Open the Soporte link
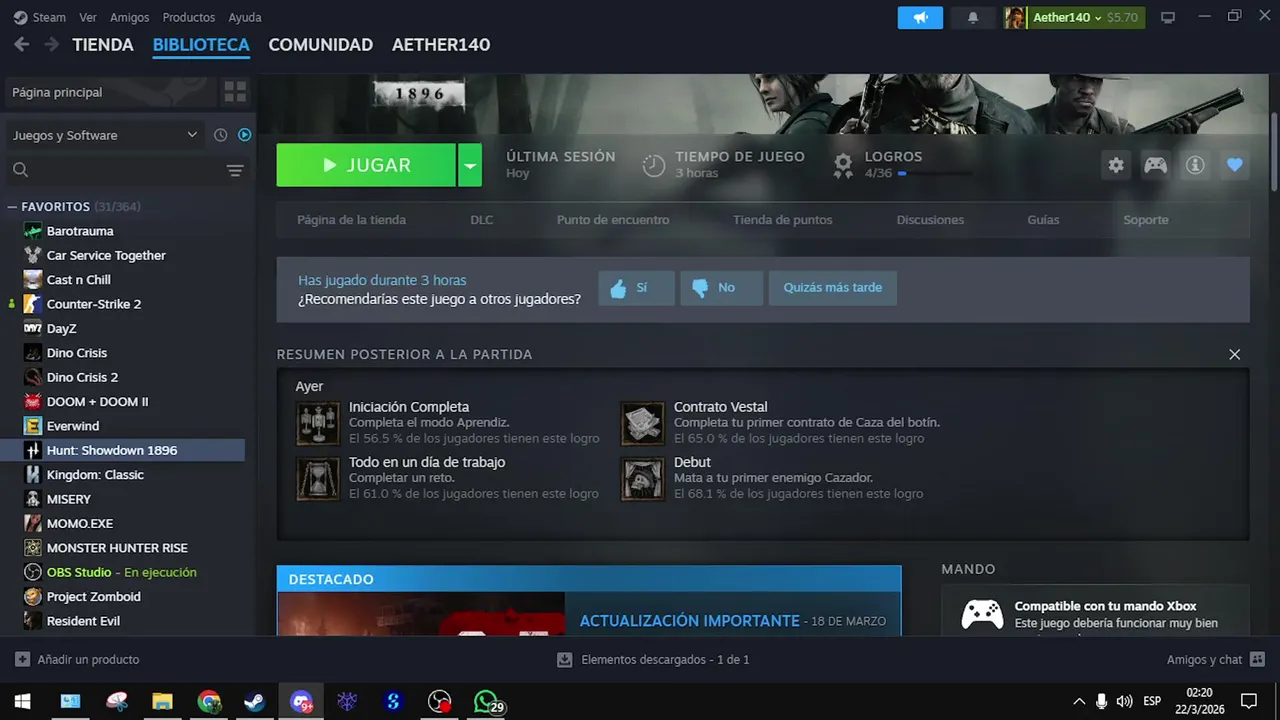Viewport: 1280px width, 720px height. coord(1146,220)
